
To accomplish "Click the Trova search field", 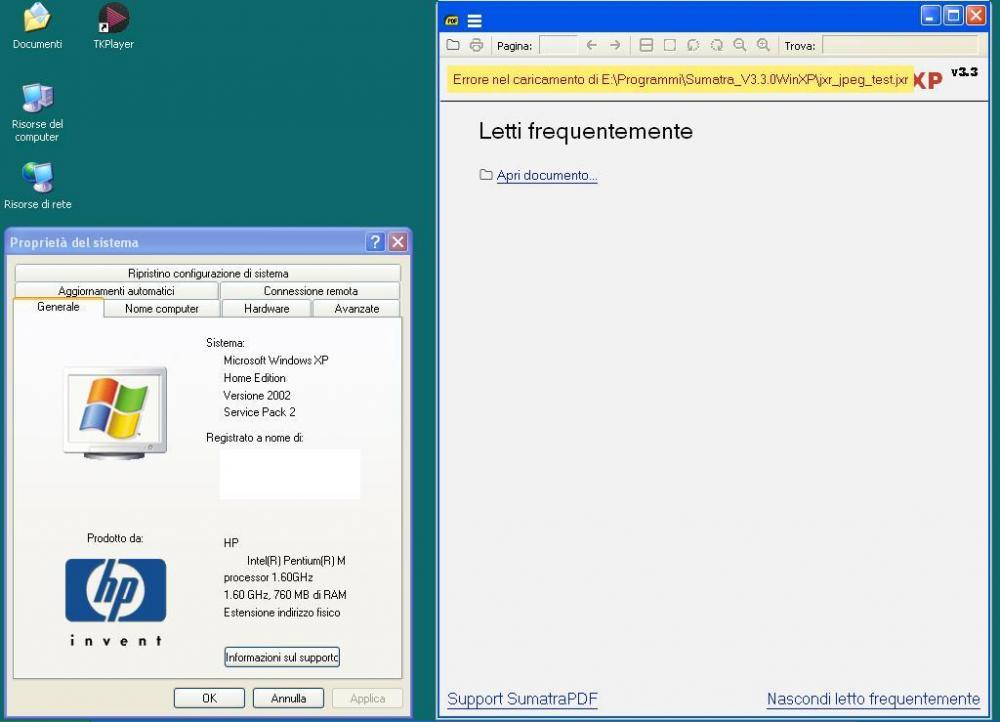I will coord(899,45).
